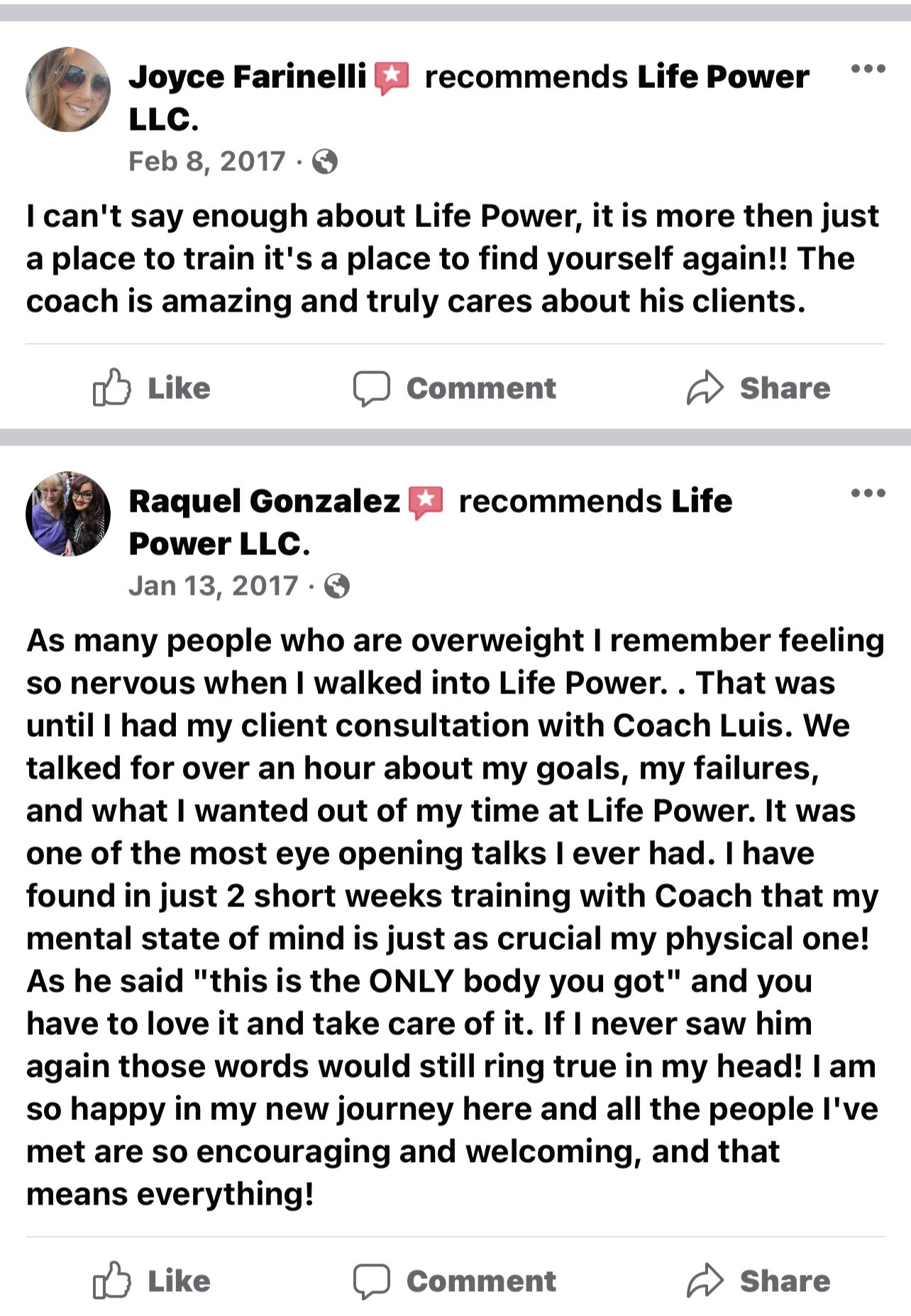Click recommendation star badge beside Raquel Gonzalez
This screenshot has height=1316, width=911.
pyautogui.click(x=426, y=503)
